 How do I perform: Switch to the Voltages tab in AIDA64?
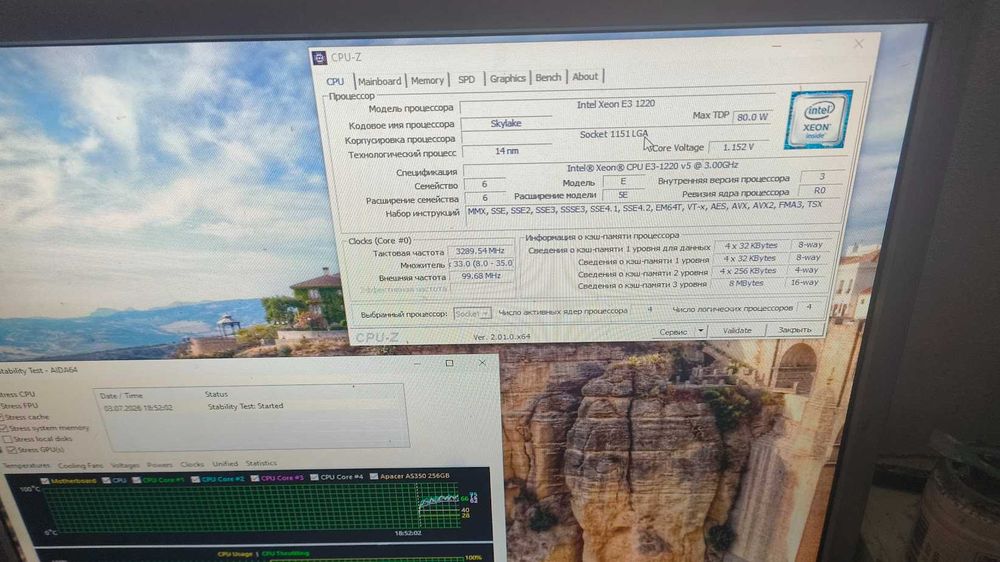[125, 465]
